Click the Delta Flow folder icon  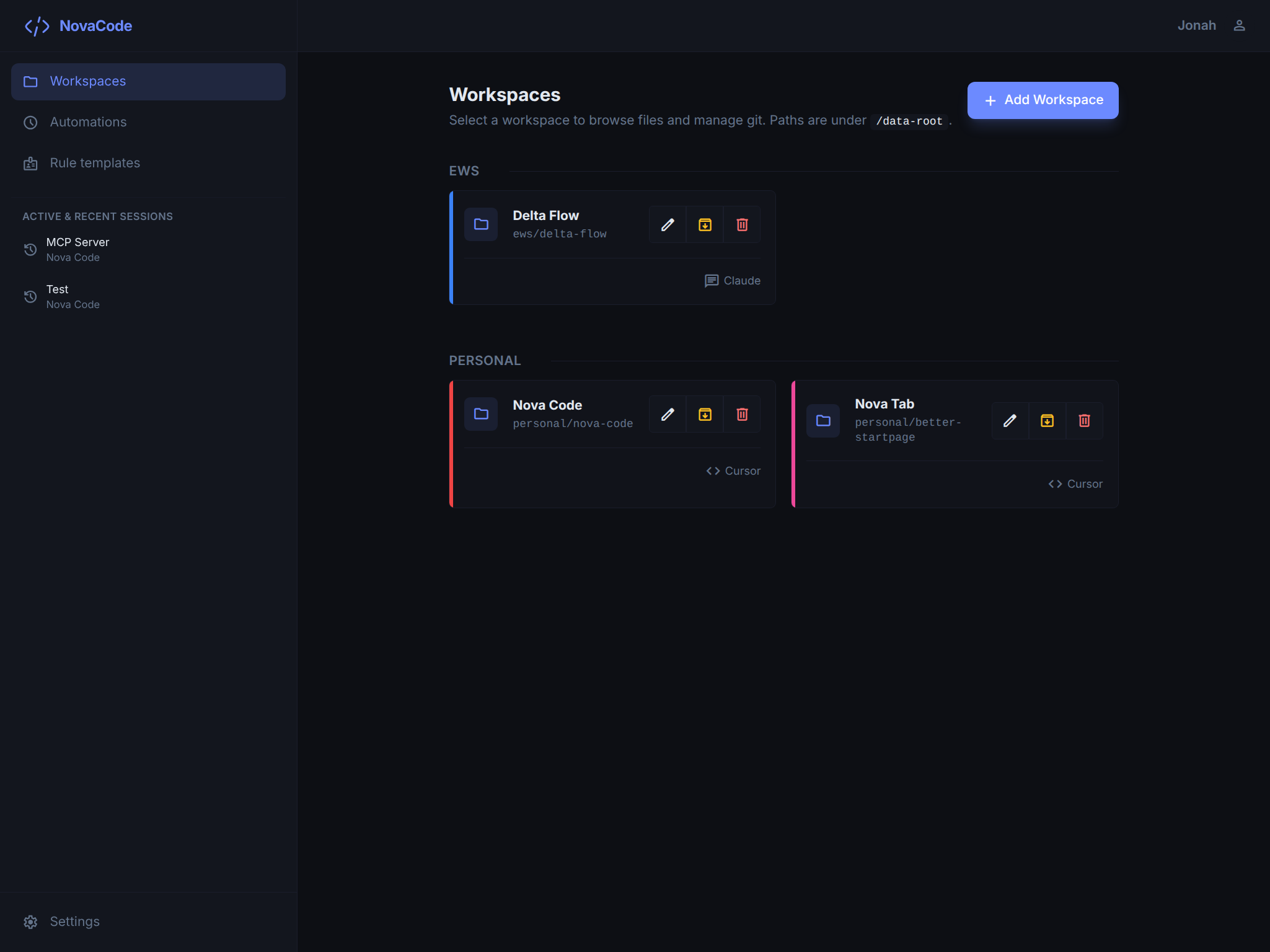(481, 224)
